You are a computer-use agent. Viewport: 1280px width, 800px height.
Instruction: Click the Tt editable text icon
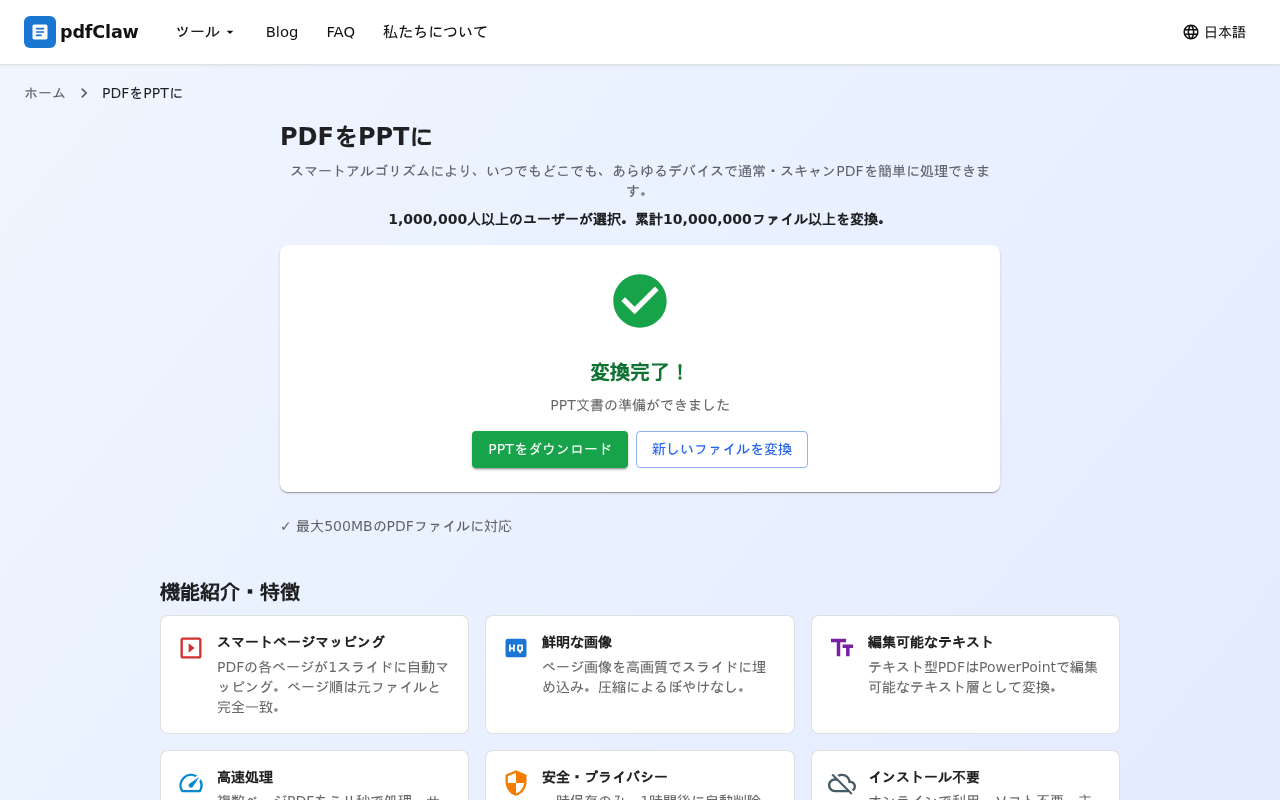842,648
